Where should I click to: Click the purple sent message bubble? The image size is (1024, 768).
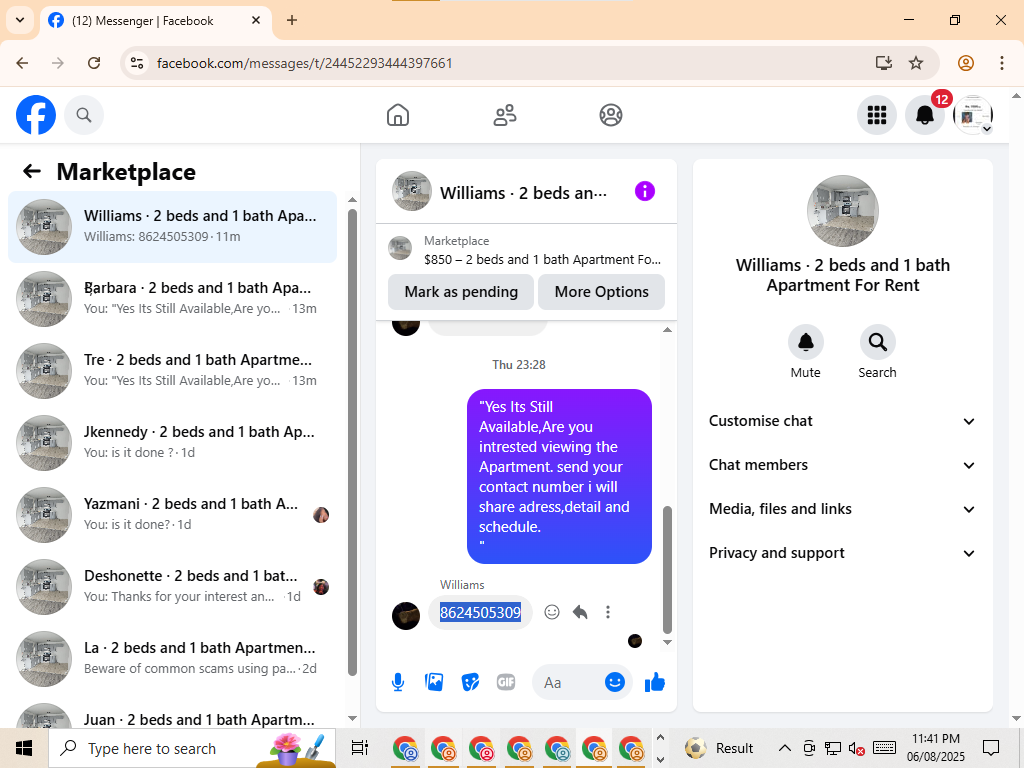coord(559,476)
